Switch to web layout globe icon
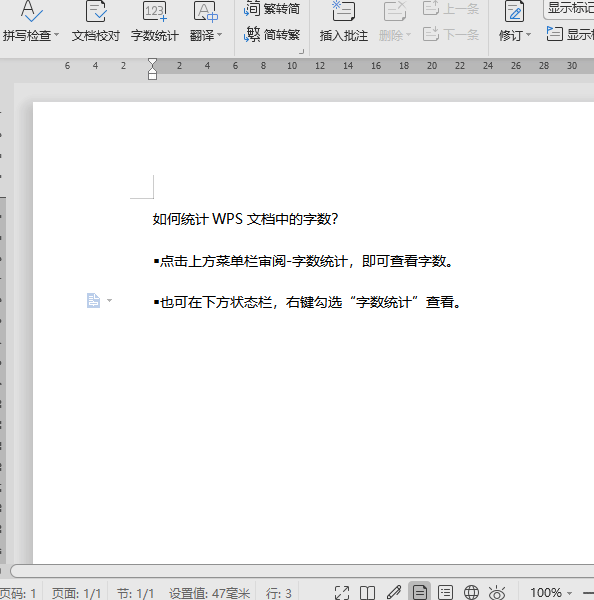The width and height of the screenshot is (594, 600). pos(471,593)
